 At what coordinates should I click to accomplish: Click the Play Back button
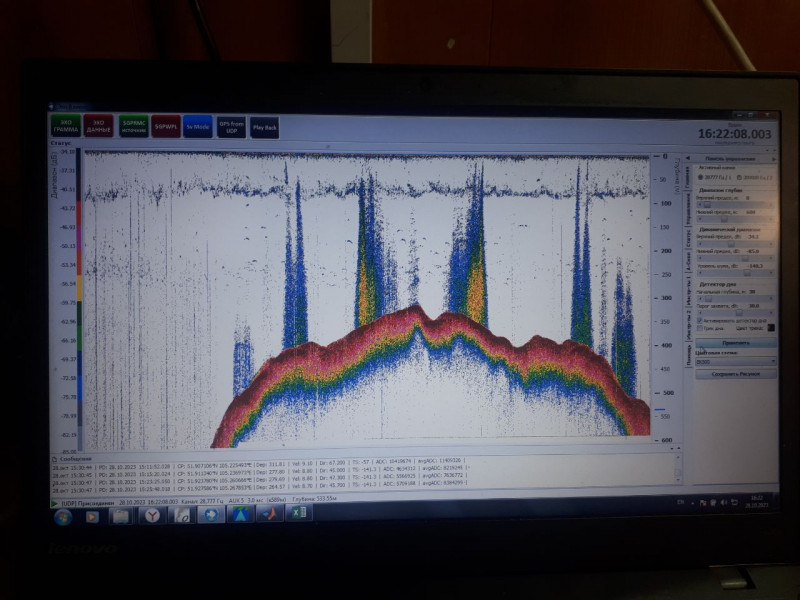(x=264, y=127)
